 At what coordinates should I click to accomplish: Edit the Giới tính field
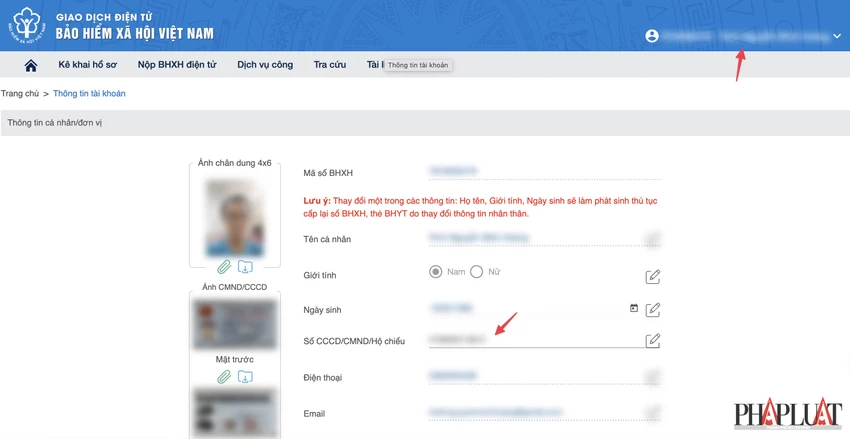[x=653, y=276]
